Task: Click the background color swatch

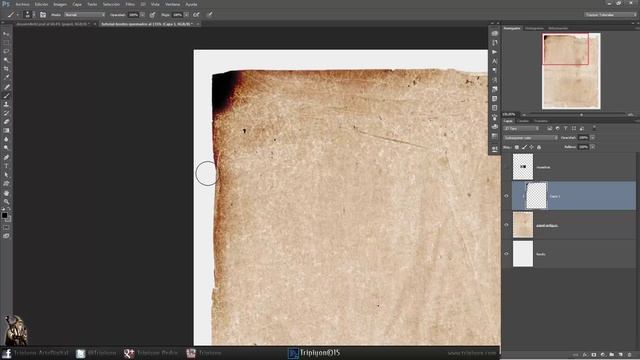Action: pos(9,219)
